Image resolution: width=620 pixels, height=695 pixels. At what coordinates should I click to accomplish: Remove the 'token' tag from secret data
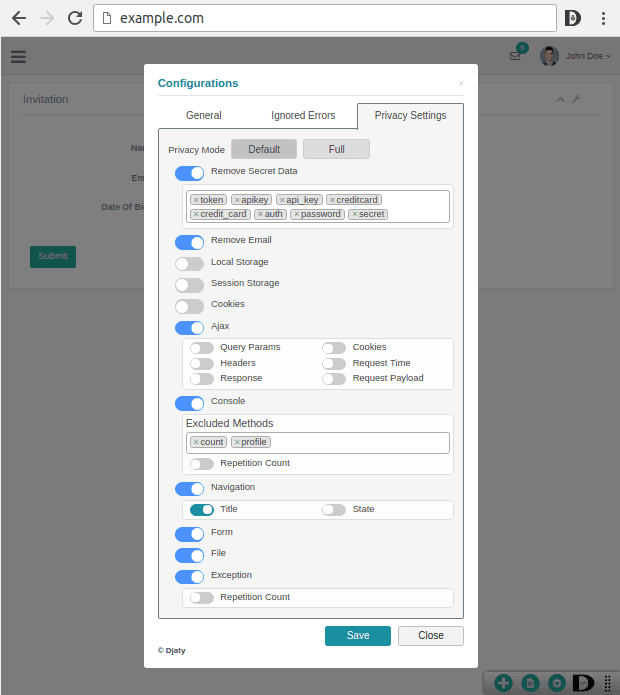pyautogui.click(x=196, y=200)
